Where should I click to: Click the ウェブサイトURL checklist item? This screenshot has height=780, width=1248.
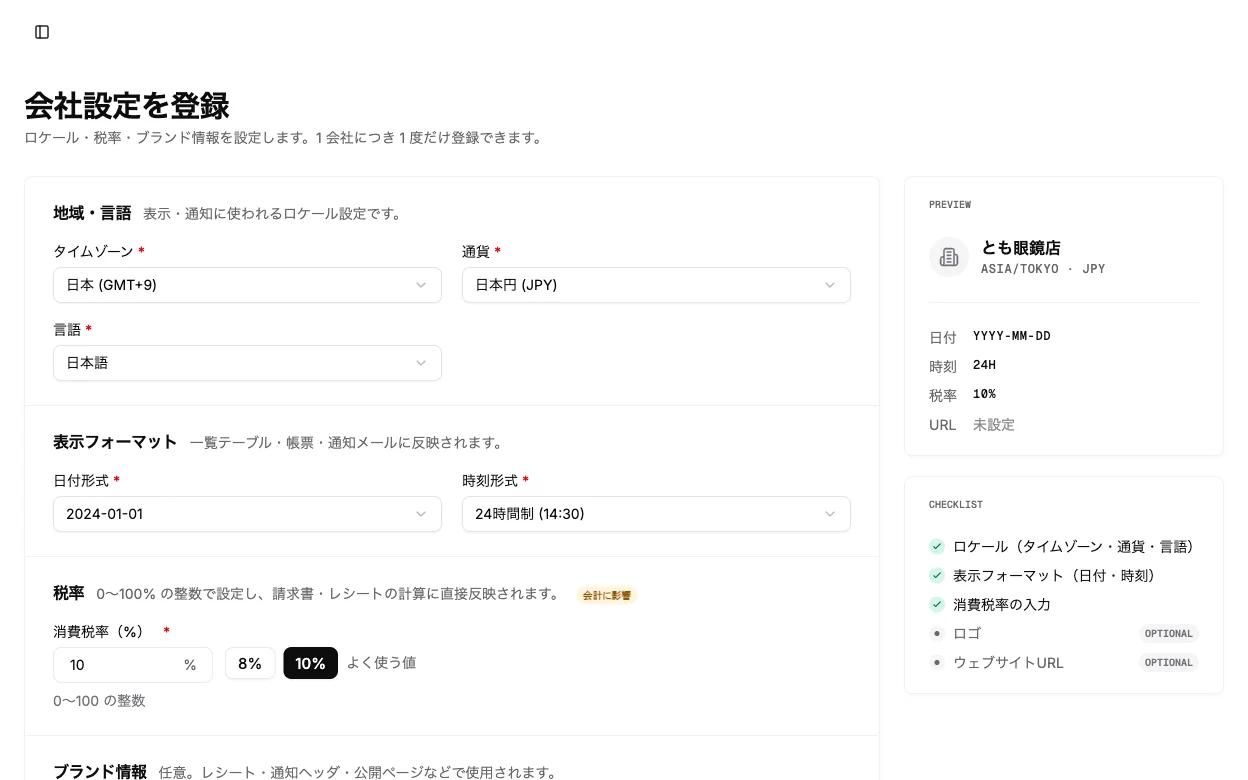1009,662
